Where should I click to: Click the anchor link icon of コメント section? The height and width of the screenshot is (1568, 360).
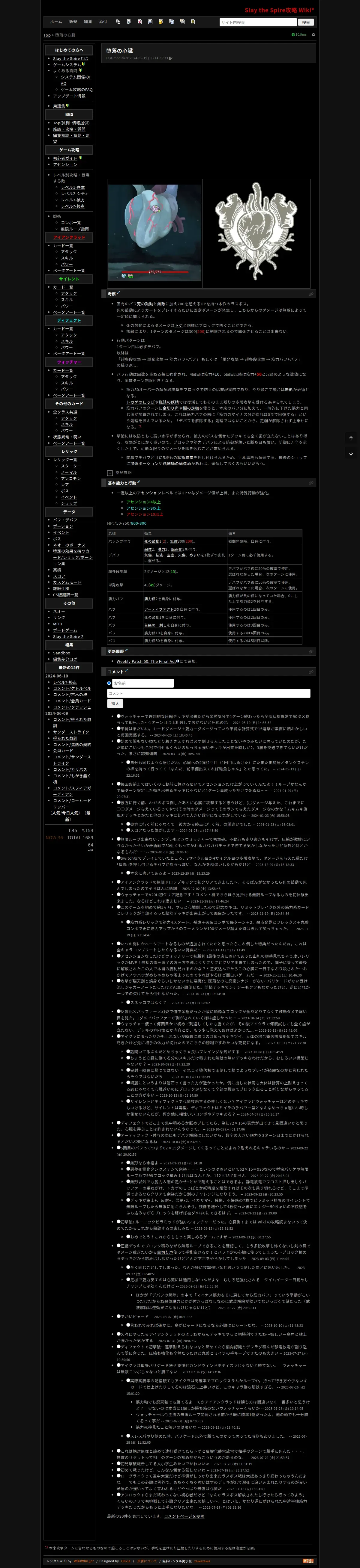(311, 672)
